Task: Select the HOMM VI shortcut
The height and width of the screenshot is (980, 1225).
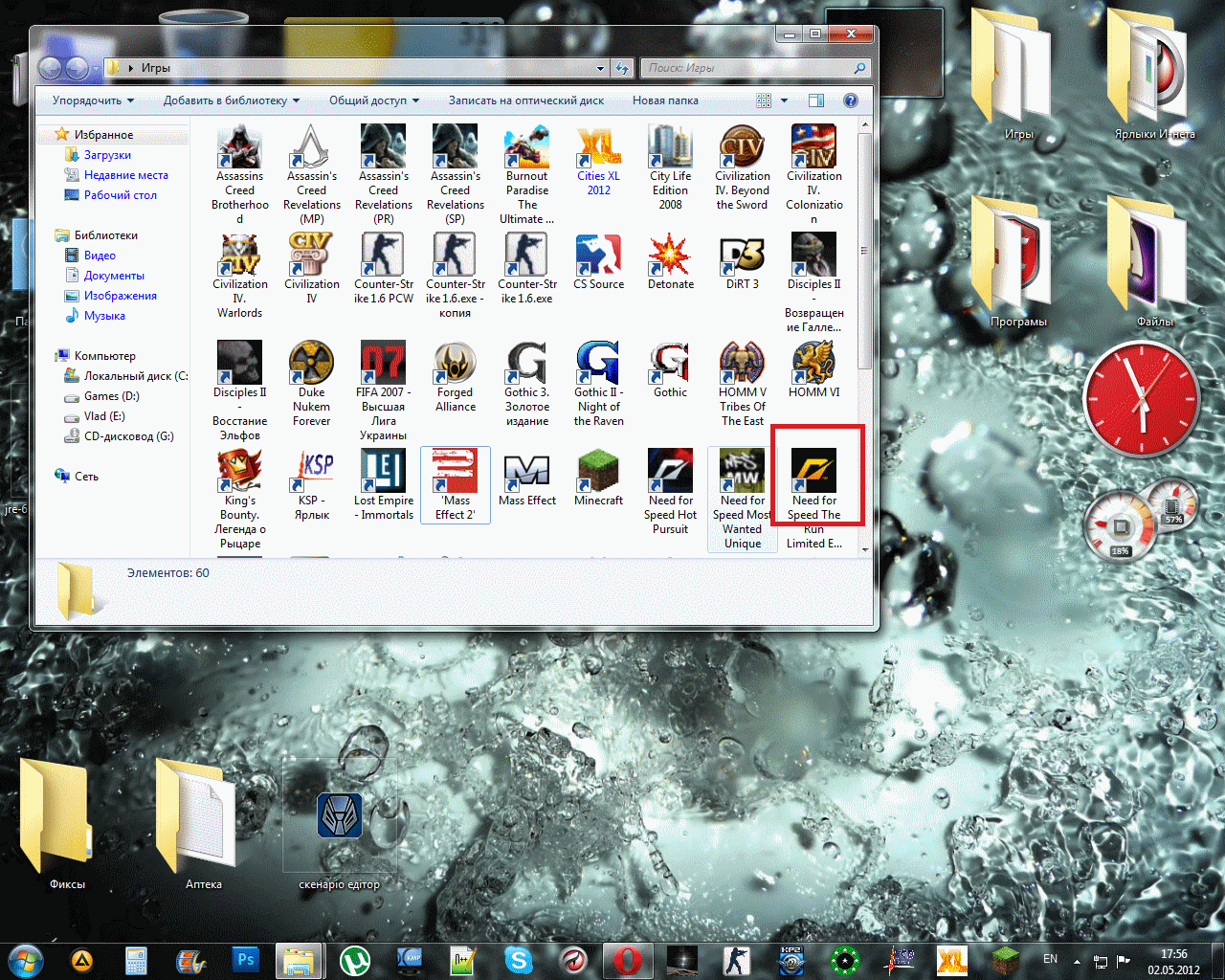Action: [813, 369]
